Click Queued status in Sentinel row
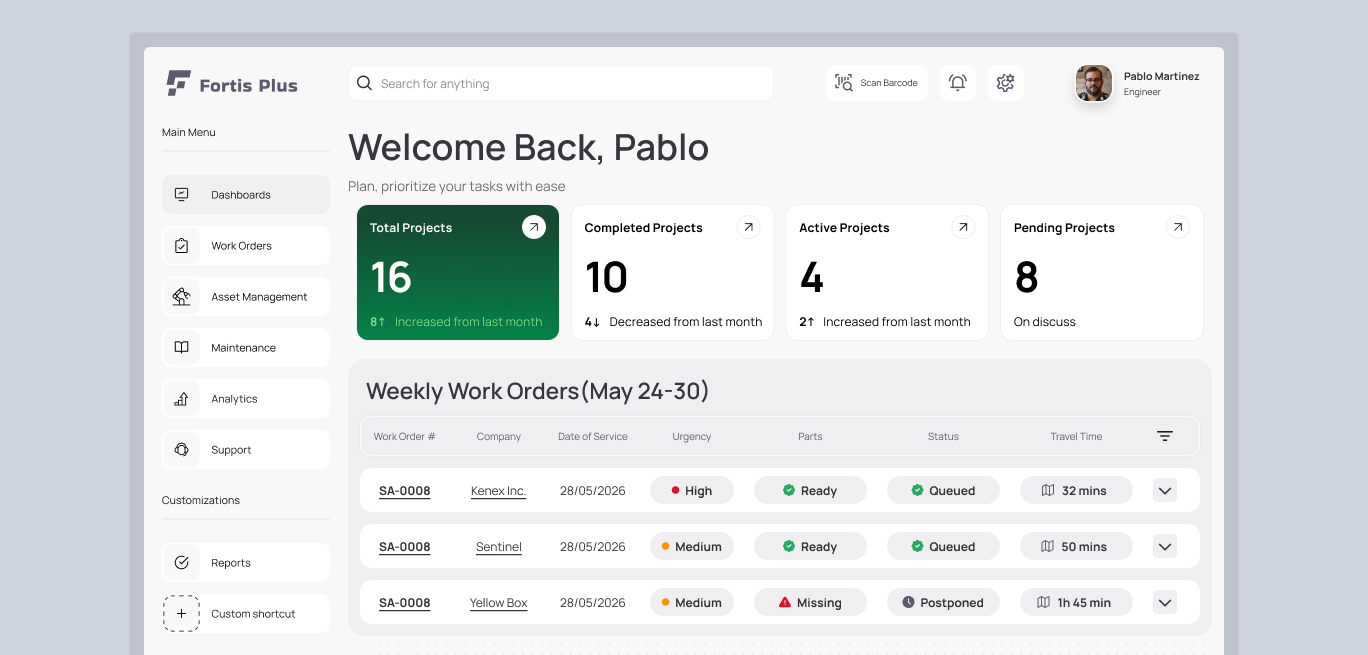Viewport: 1368px width, 655px height. (943, 547)
